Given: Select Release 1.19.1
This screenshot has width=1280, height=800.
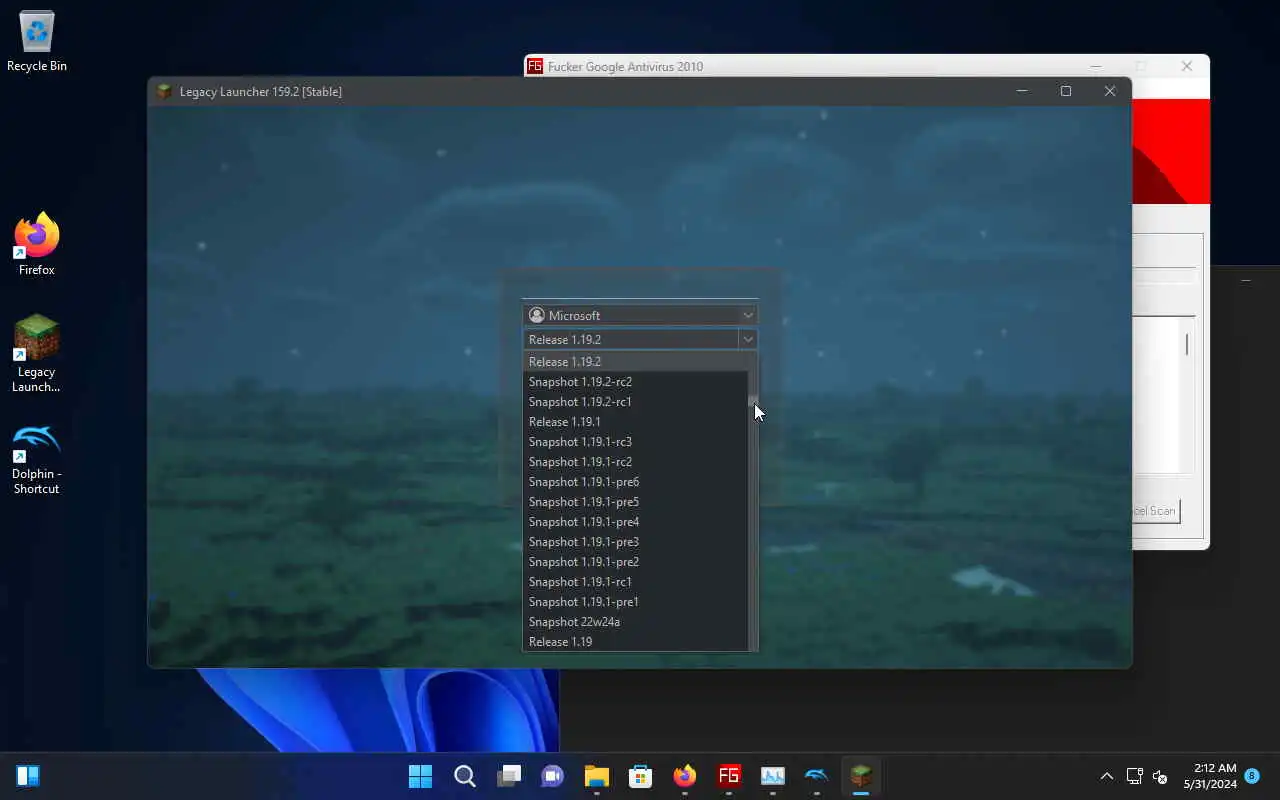Looking at the screenshot, I should tap(635, 422).
